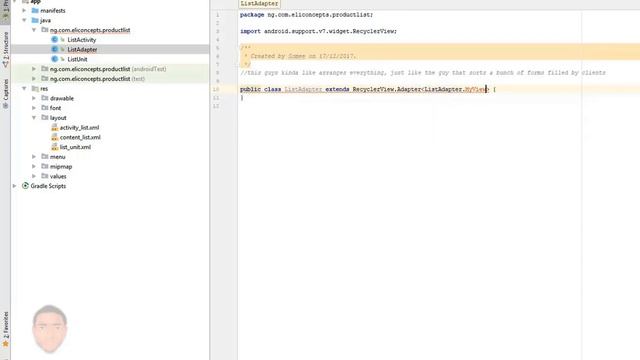640x360 pixels.
Task: Click the 'Created by' comment line
Action: click(300, 56)
